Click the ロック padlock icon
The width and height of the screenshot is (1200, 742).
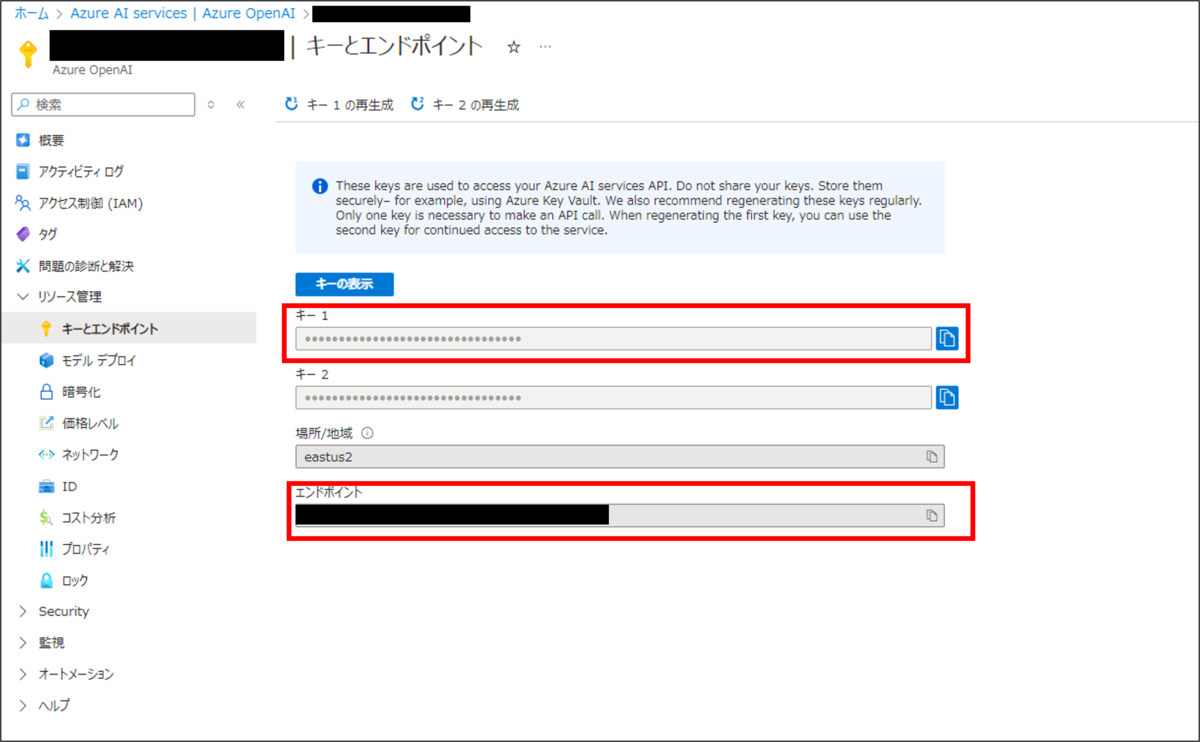pos(46,580)
